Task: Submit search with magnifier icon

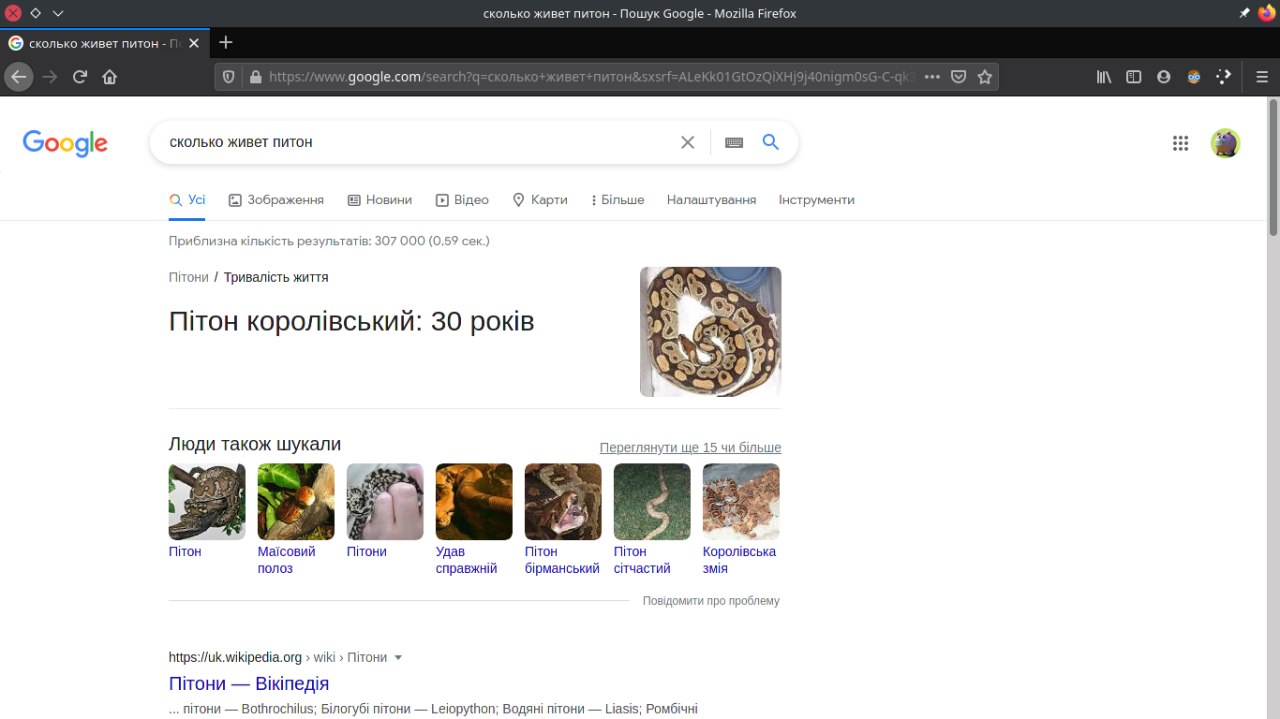Action: [771, 142]
